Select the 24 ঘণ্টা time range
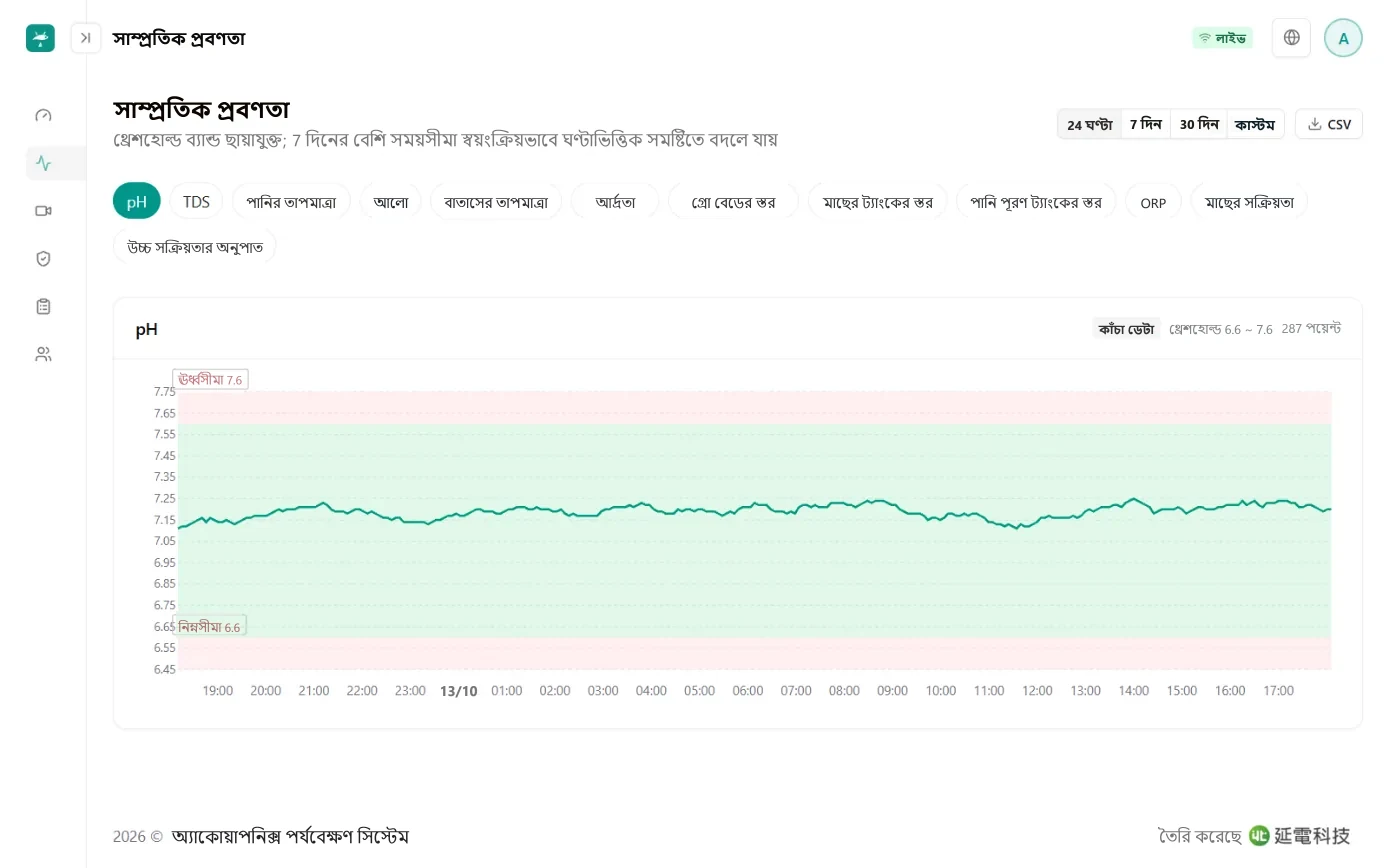This screenshot has width=1388, height=868. pos(1090,125)
